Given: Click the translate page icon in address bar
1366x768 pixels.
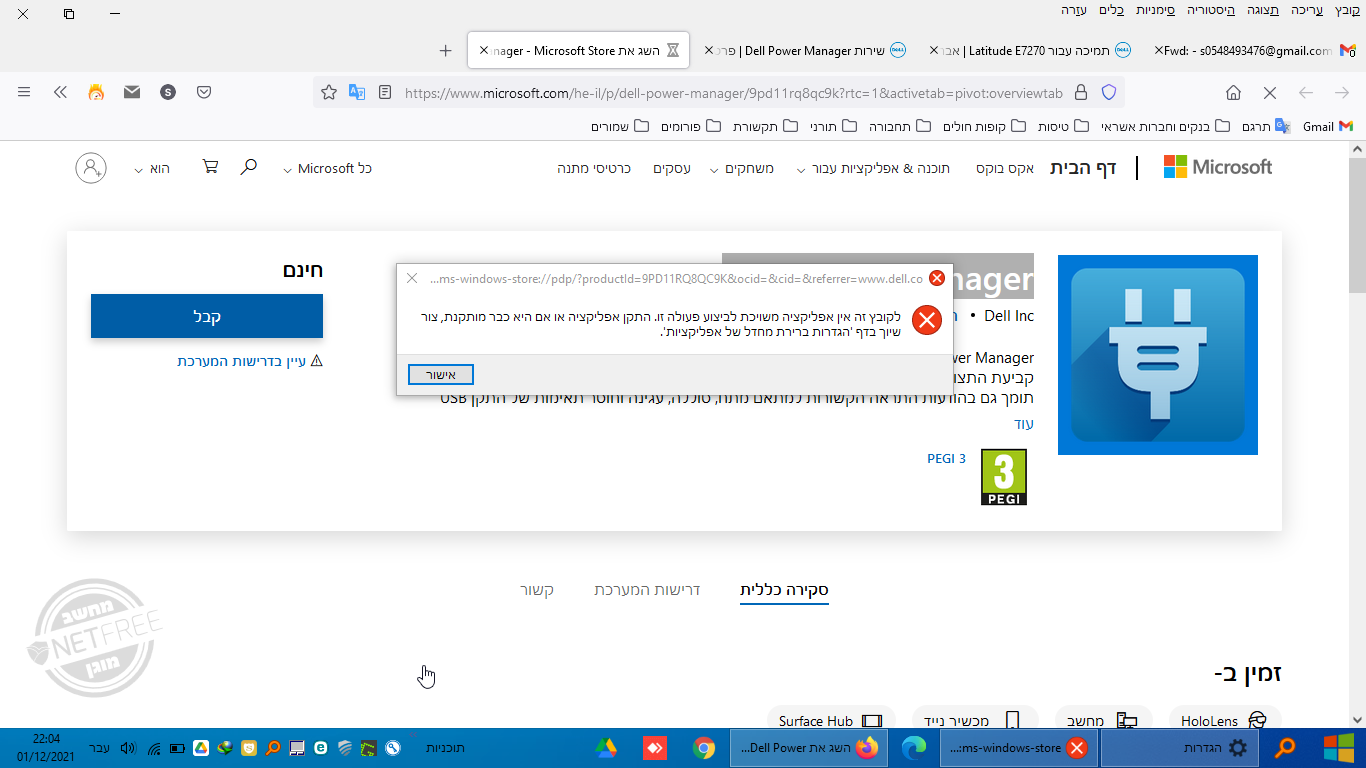Looking at the screenshot, I should (x=357, y=93).
